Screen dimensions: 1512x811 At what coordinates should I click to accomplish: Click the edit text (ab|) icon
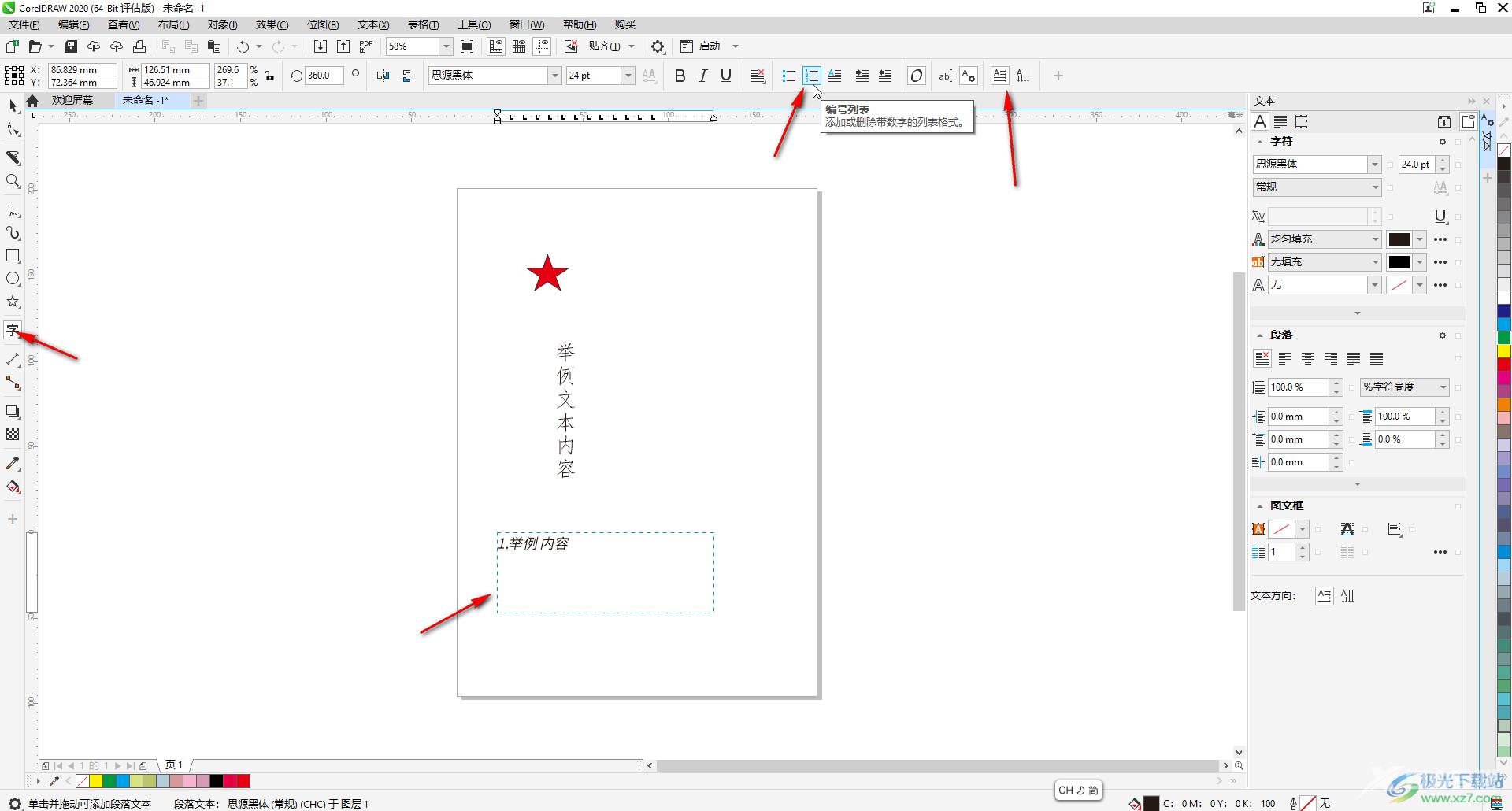click(945, 76)
